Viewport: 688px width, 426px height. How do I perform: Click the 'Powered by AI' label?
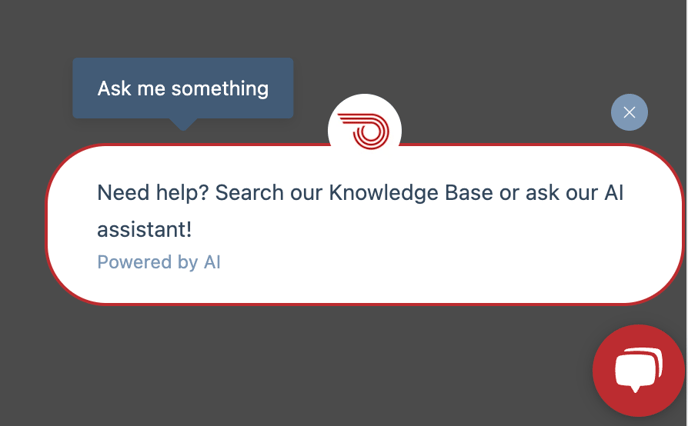pos(159,262)
